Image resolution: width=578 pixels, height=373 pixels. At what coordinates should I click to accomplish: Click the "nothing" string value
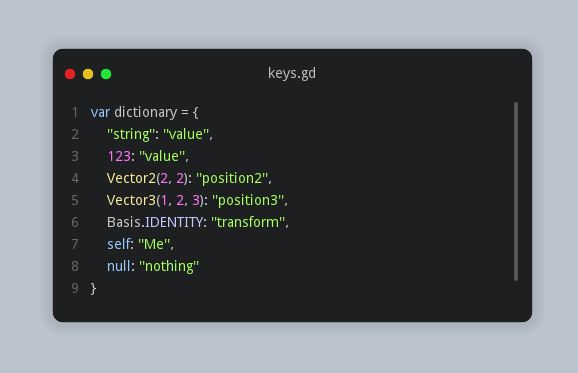pyautogui.click(x=169, y=266)
